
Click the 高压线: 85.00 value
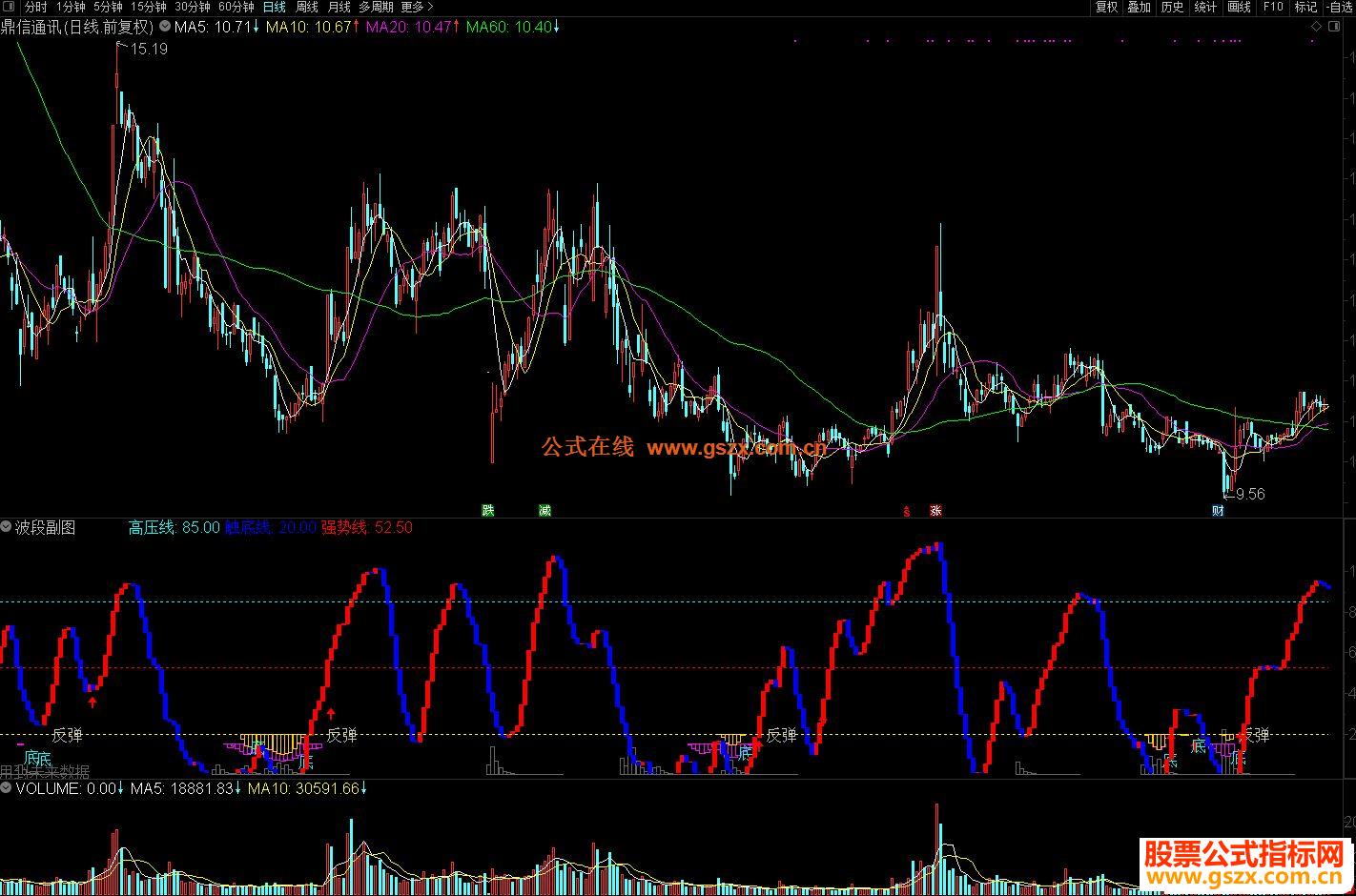[175, 527]
